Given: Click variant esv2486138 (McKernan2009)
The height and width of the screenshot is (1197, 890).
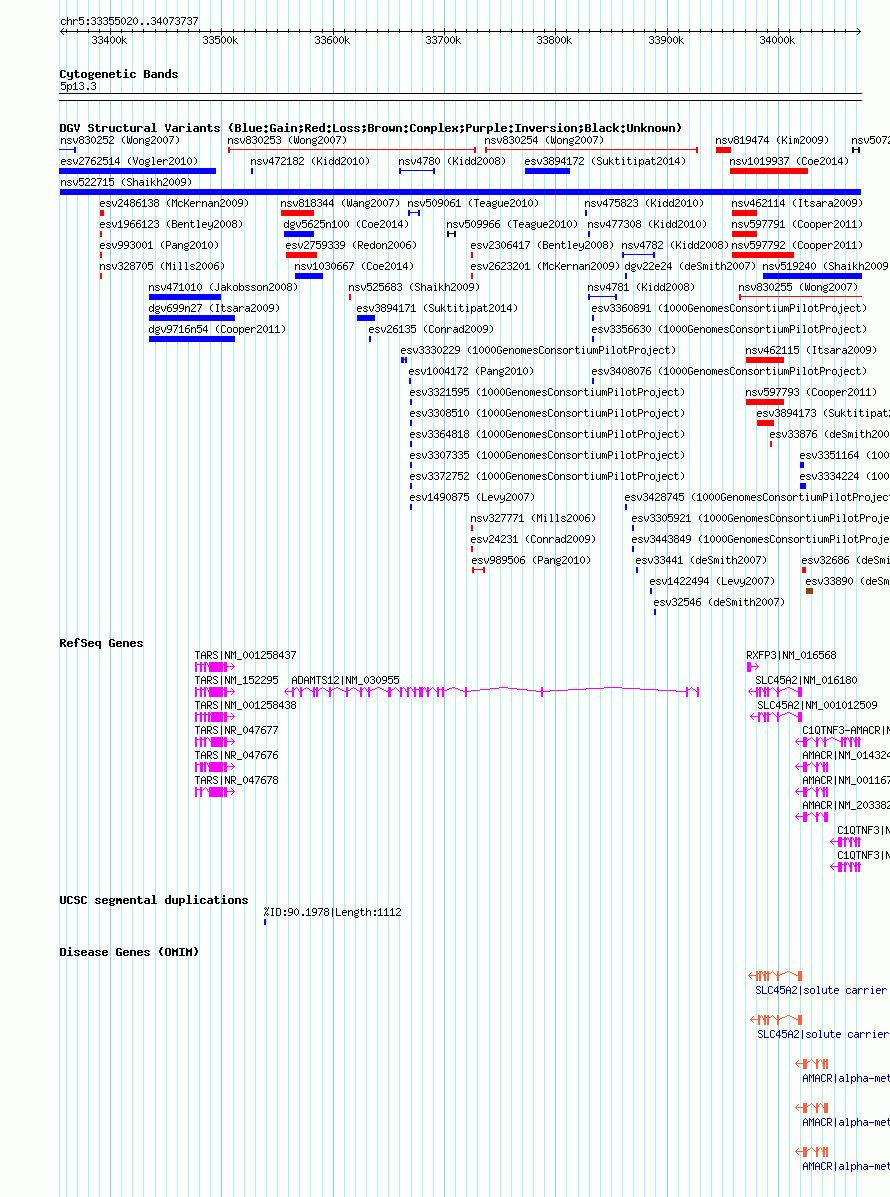Looking at the screenshot, I should click(174, 203).
